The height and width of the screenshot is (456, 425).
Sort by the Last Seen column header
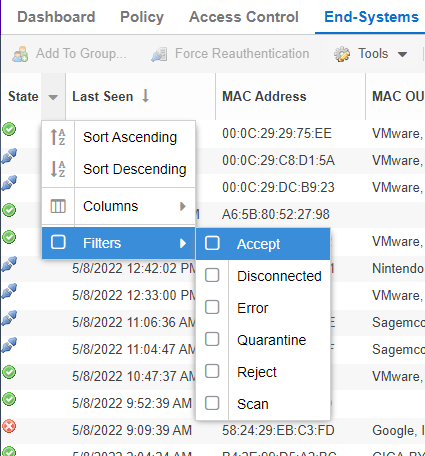pos(103,96)
